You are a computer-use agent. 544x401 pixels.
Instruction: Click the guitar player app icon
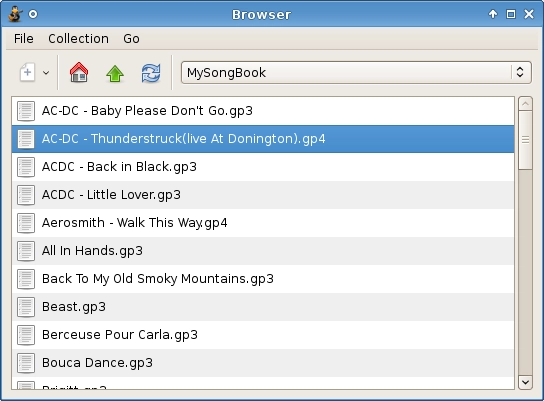click(15, 14)
